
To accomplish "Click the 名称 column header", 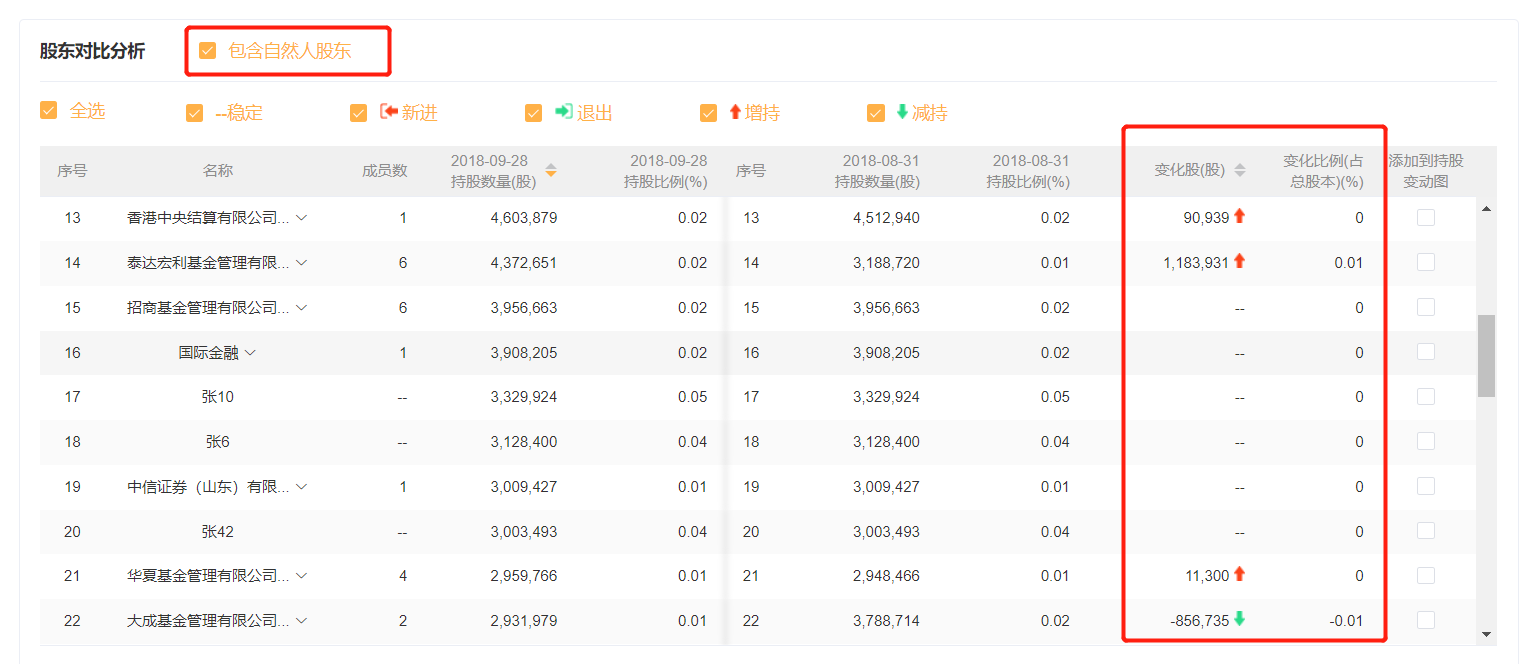I will tap(218, 171).
